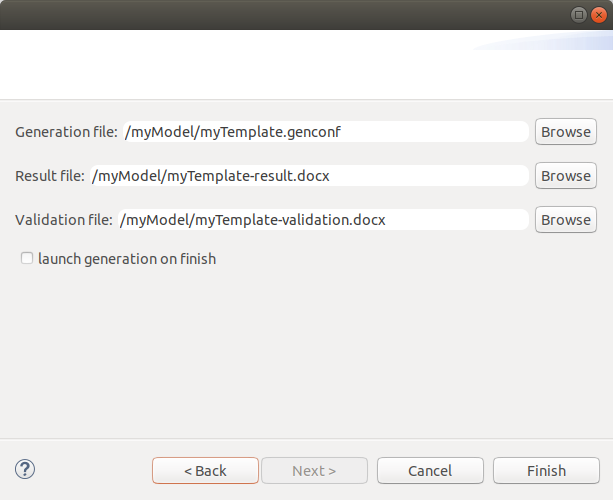The width and height of the screenshot is (613, 500).
Task: Browse for the Generation file
Action: pos(565,132)
